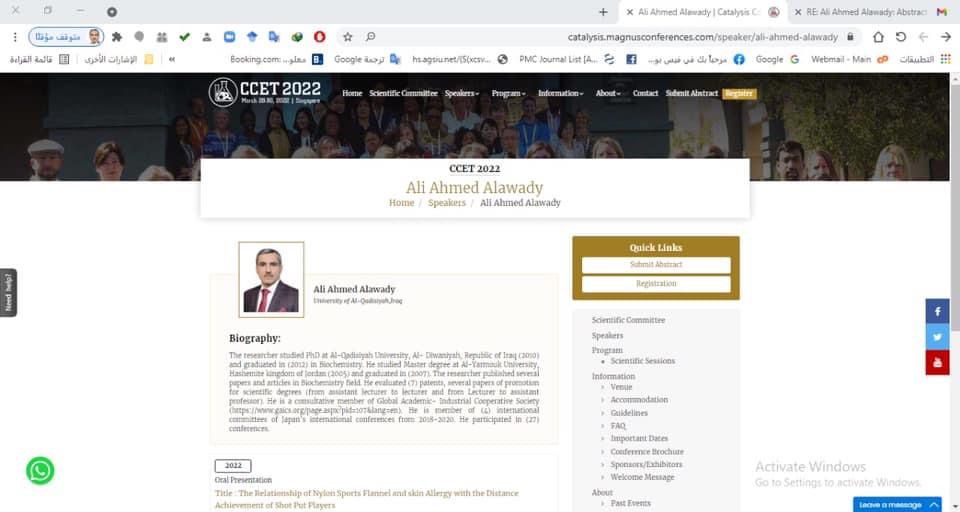
Task: Switch to the RE: Ali Ahmed Alawady Gmail tab
Action: pos(866,12)
